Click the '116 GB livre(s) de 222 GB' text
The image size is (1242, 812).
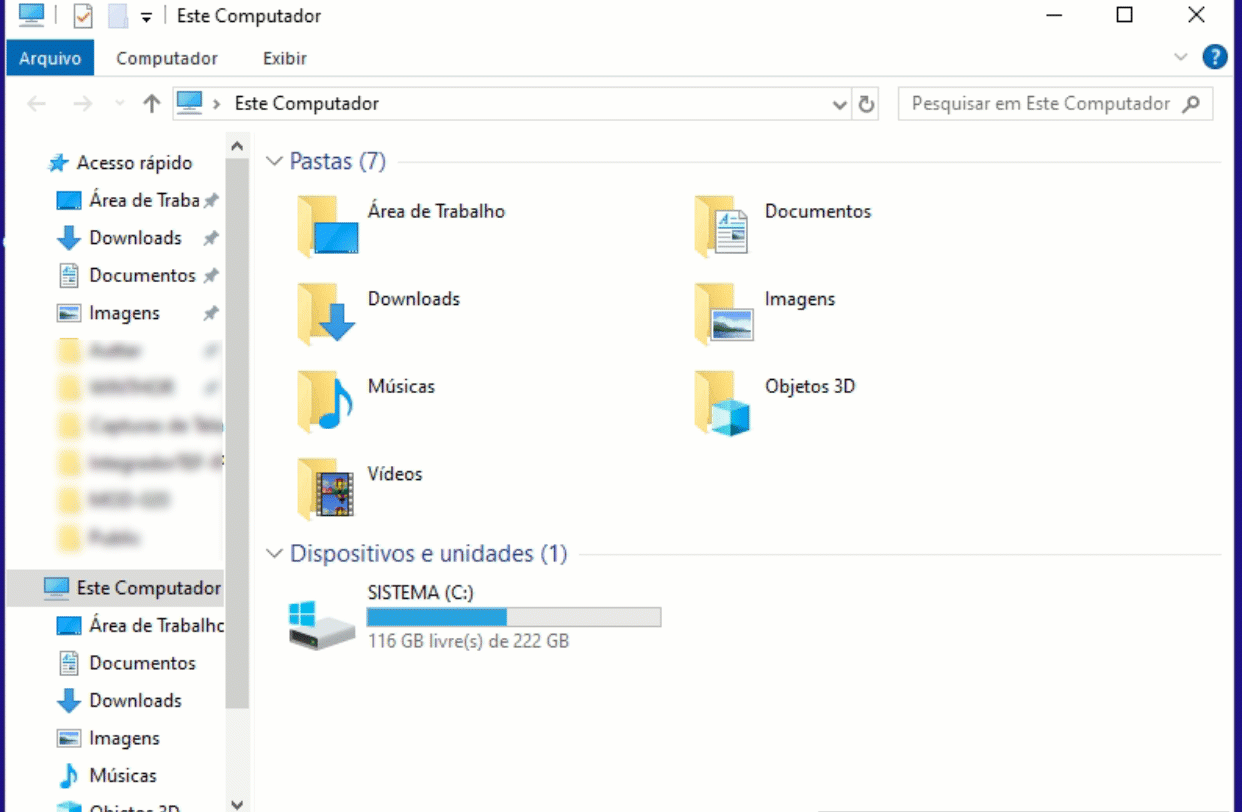pyautogui.click(x=468, y=641)
